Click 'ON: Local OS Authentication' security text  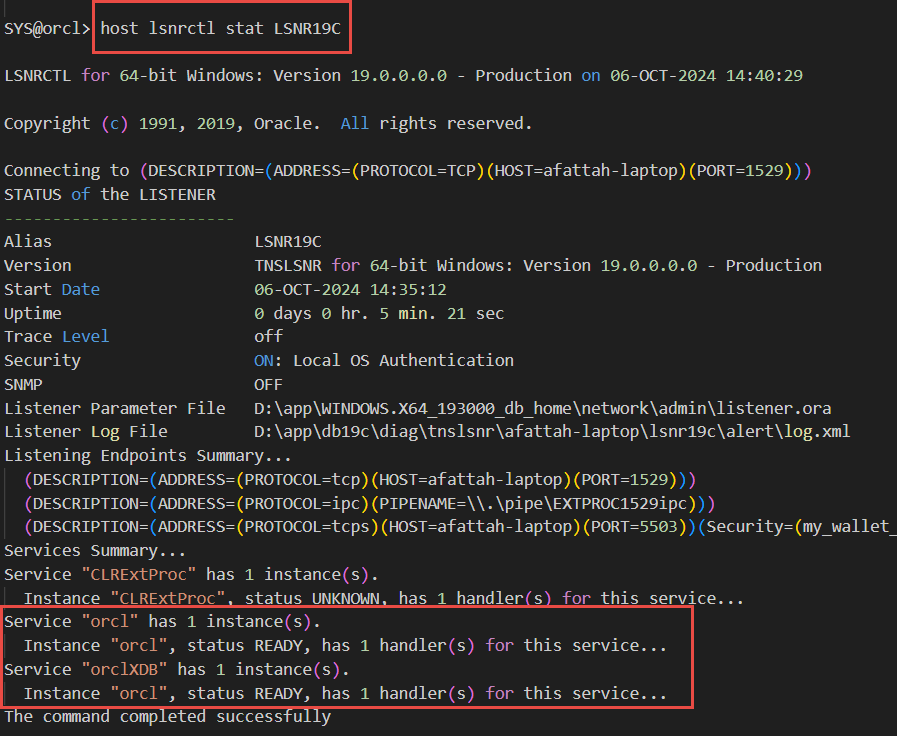pyautogui.click(x=384, y=360)
